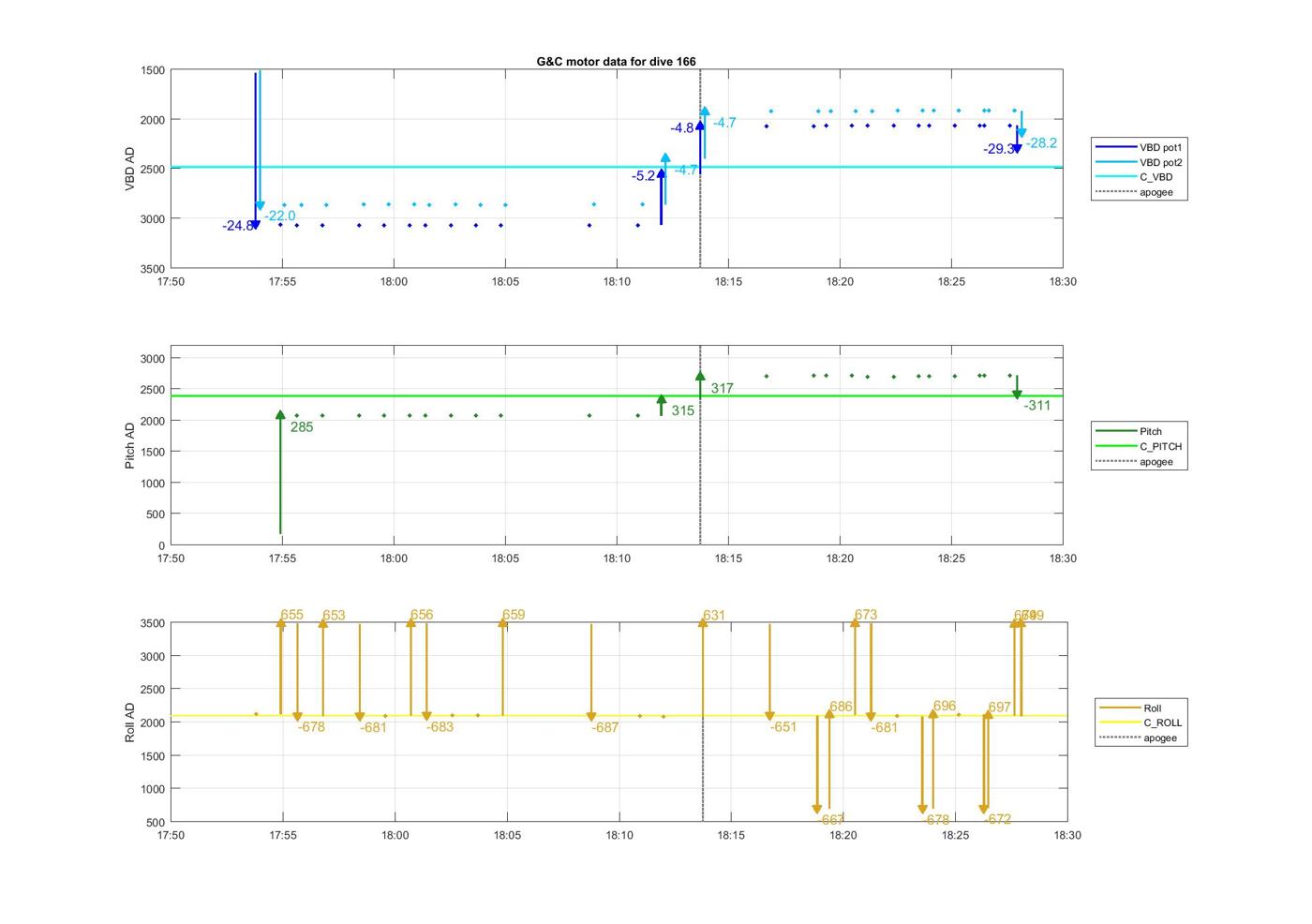Select the -311 pitch annotation
The image size is (1312, 924).
pyautogui.click(x=1037, y=406)
